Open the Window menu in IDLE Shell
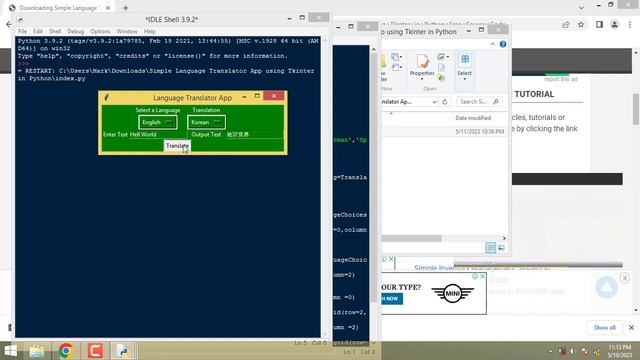The image size is (640, 360). [x=127, y=31]
